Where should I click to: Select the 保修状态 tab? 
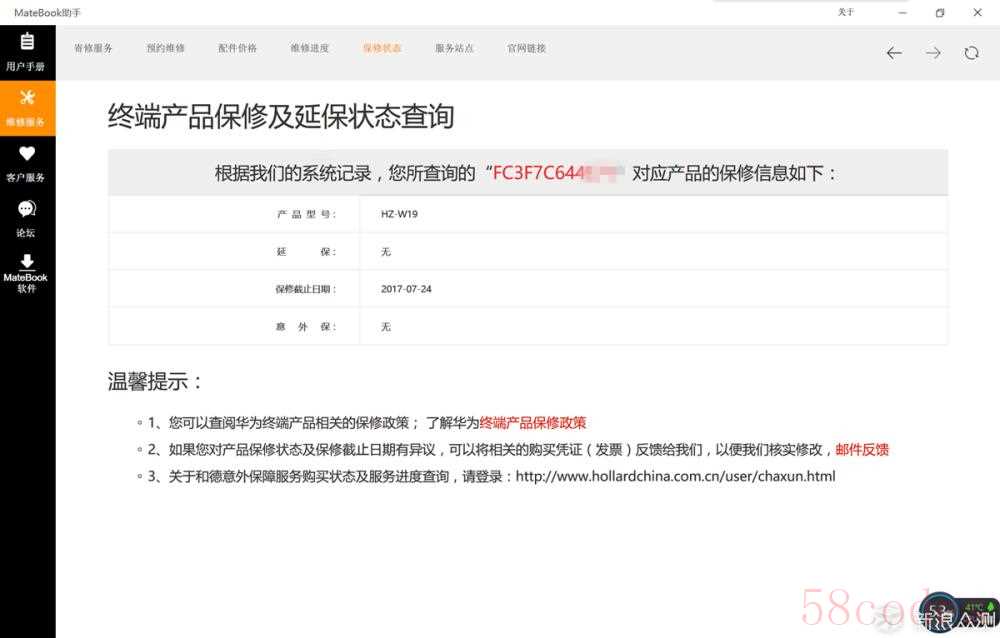[x=382, y=48]
